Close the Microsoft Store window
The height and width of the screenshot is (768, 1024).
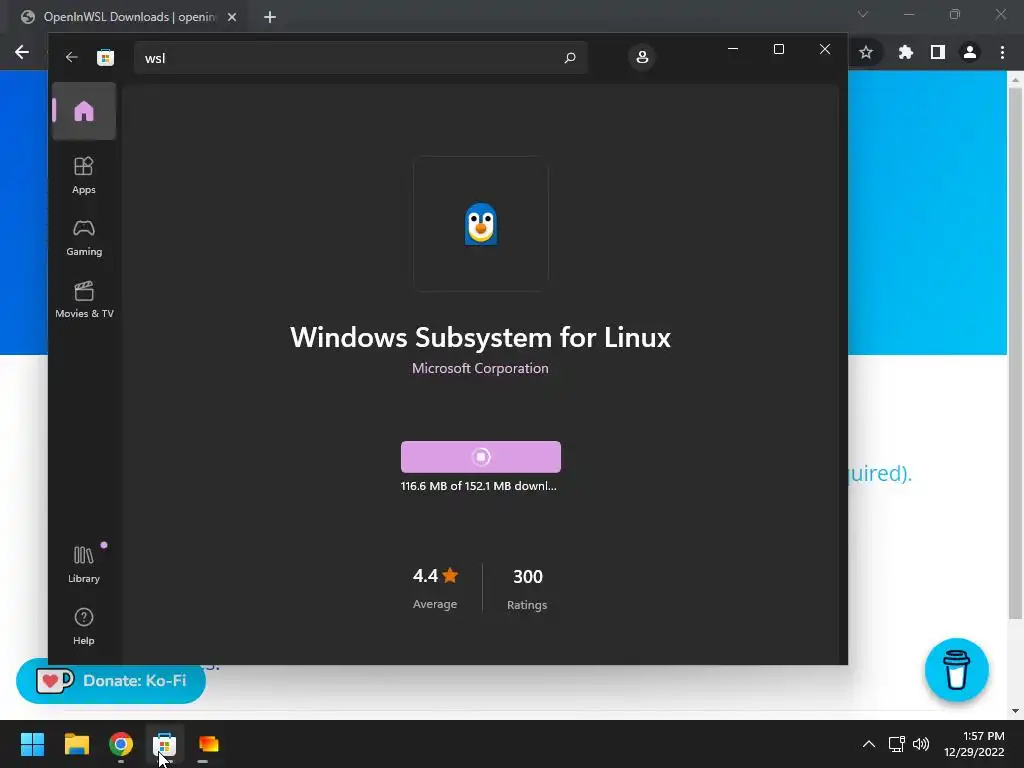(x=825, y=49)
